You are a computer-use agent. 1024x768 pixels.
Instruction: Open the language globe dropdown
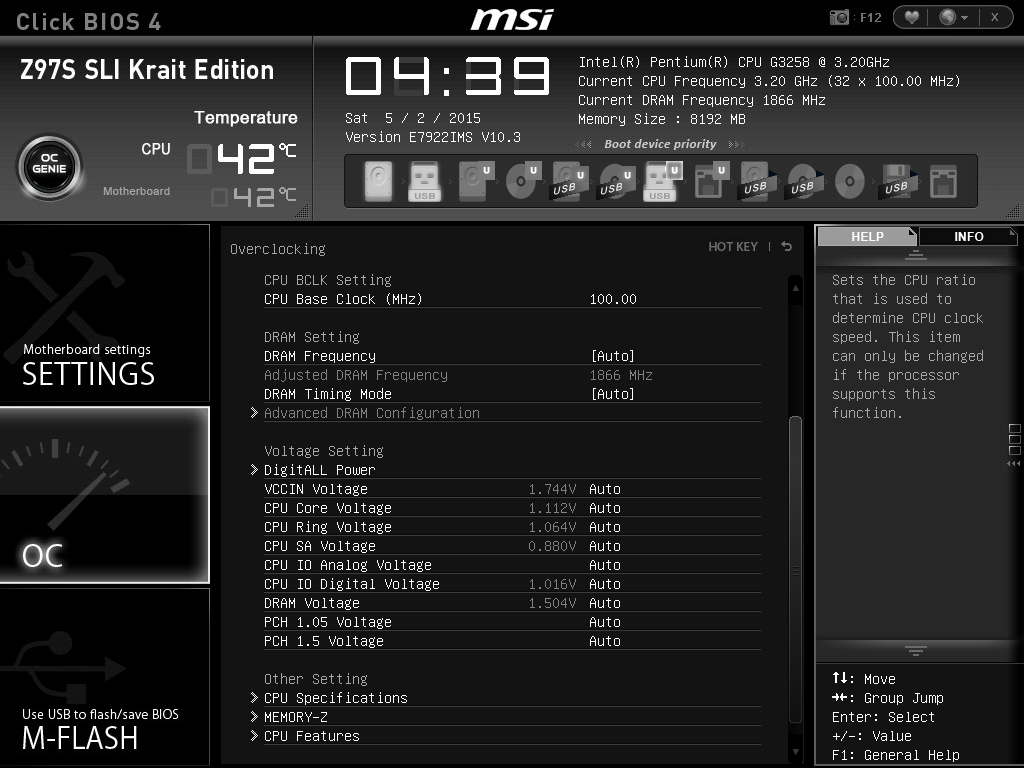pyautogui.click(x=953, y=18)
